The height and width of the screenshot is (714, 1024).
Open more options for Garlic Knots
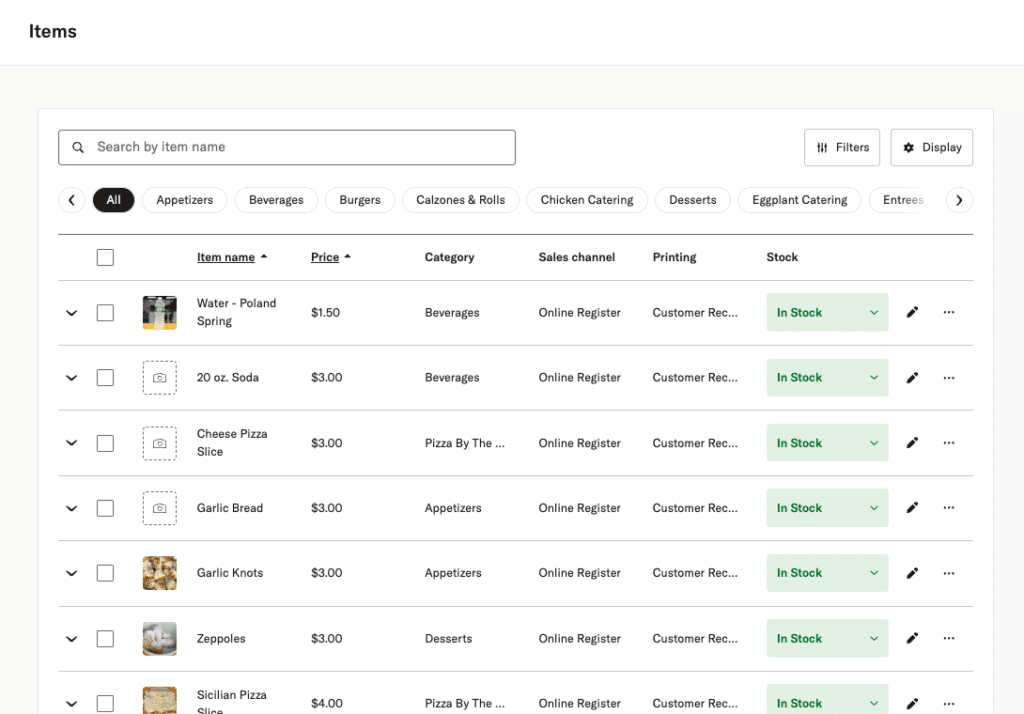(949, 573)
